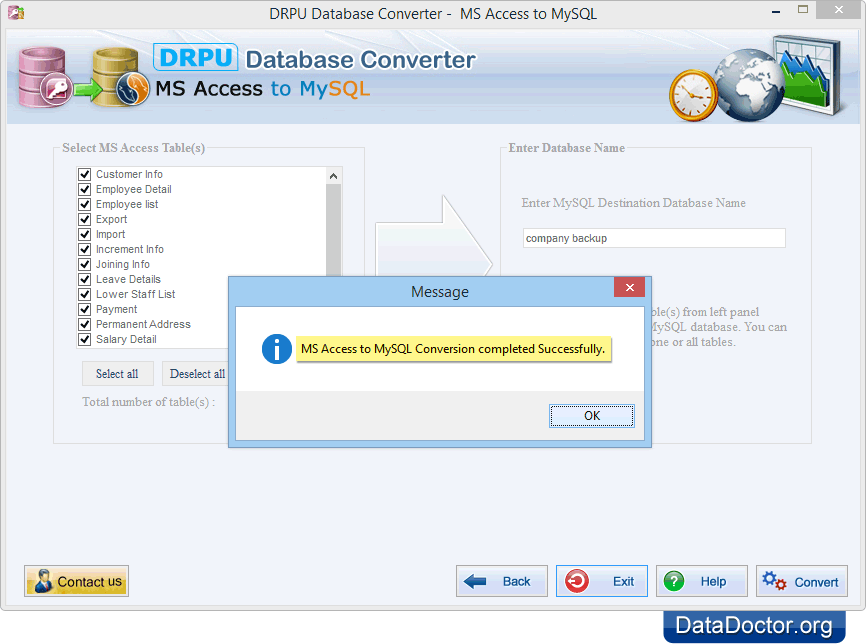Toggle Joining Info checkbox

tap(85, 264)
